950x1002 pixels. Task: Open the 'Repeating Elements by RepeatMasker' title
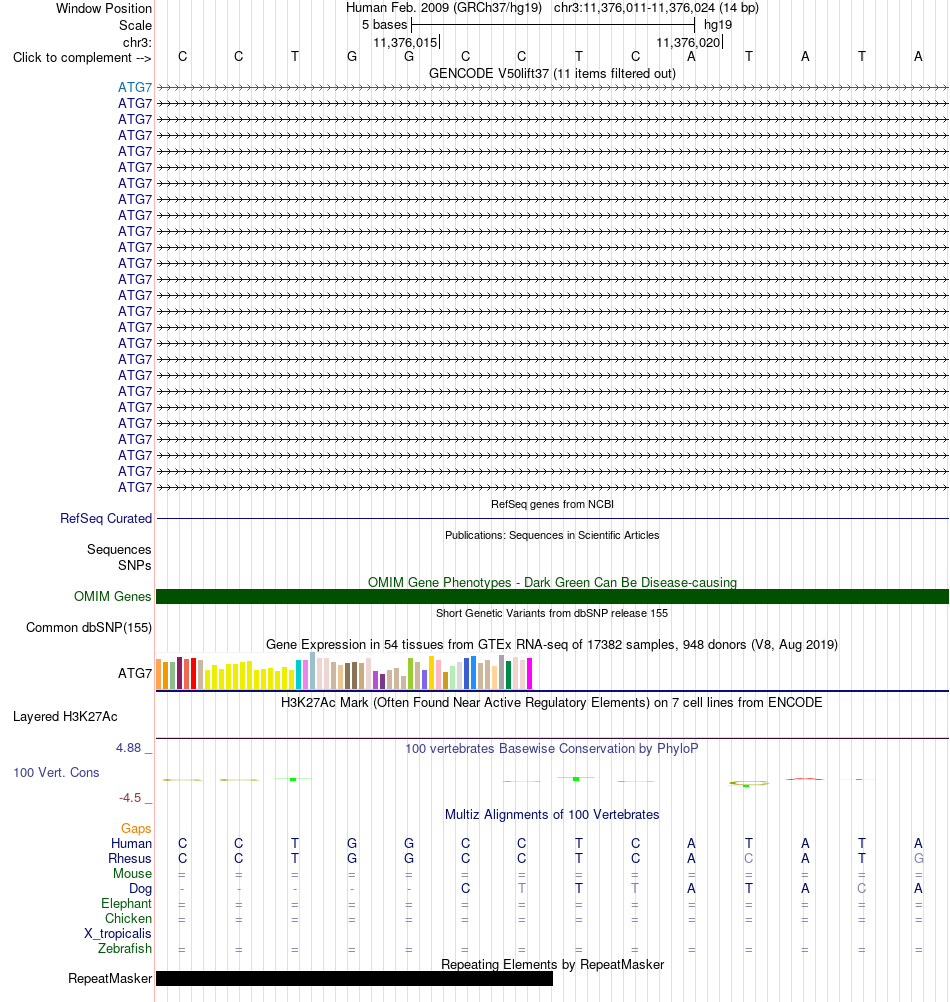552,965
